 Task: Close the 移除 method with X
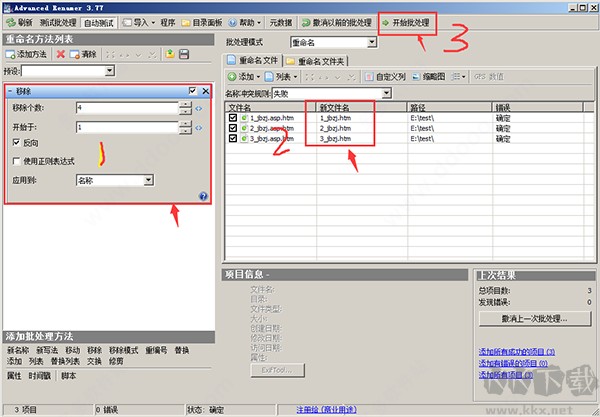tap(205, 91)
